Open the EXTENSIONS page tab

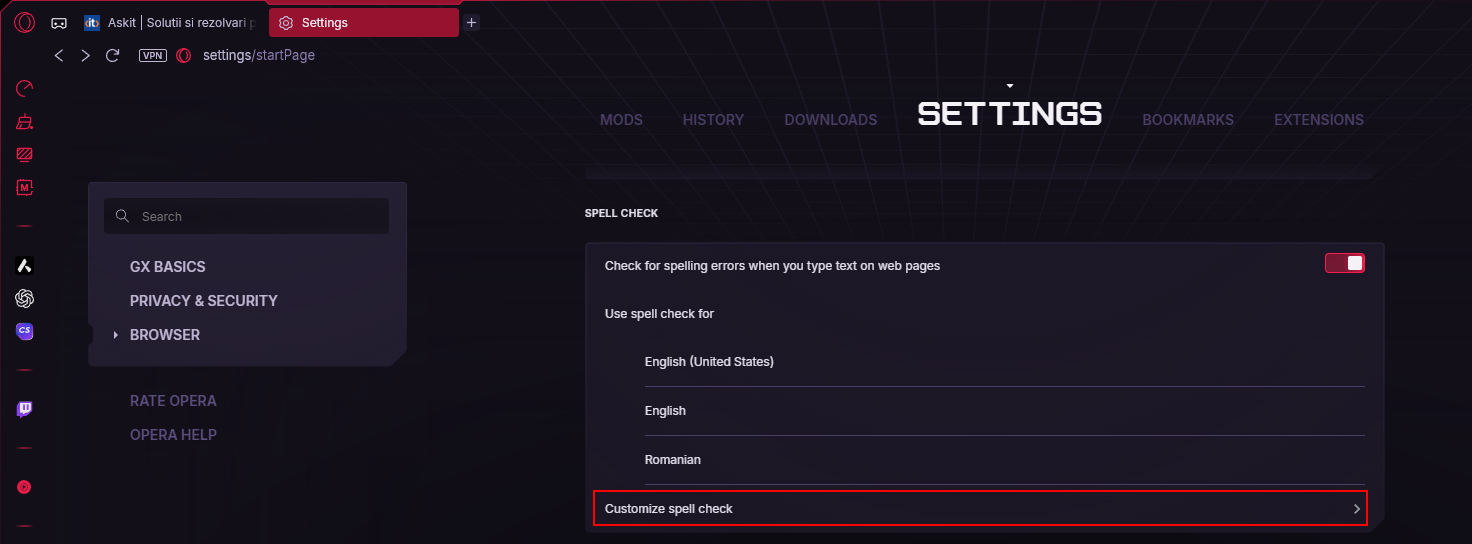coord(1318,120)
